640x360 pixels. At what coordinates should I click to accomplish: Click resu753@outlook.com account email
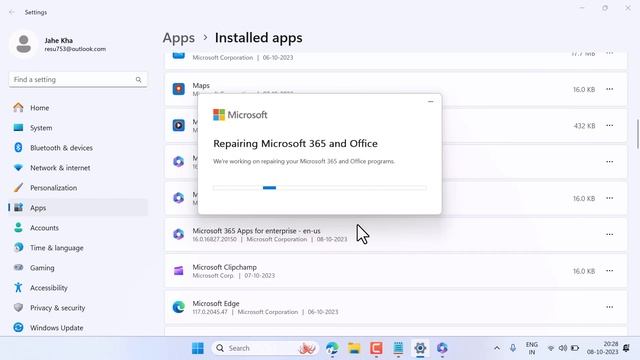[x=75, y=49]
